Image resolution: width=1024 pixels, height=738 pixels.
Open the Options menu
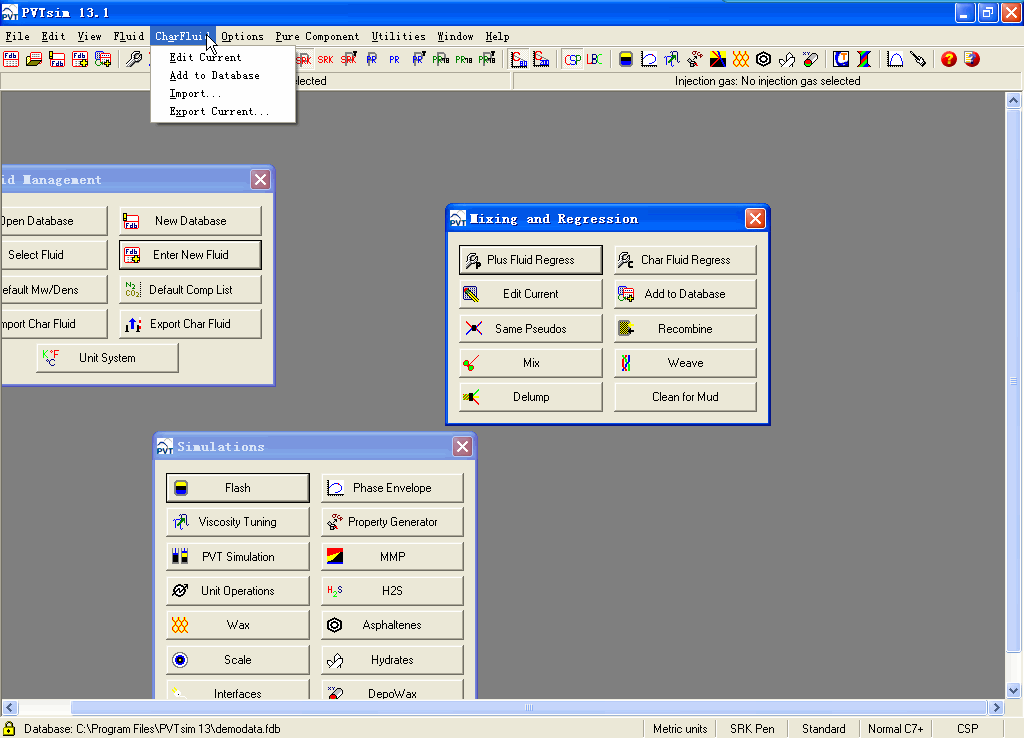pyautogui.click(x=242, y=37)
